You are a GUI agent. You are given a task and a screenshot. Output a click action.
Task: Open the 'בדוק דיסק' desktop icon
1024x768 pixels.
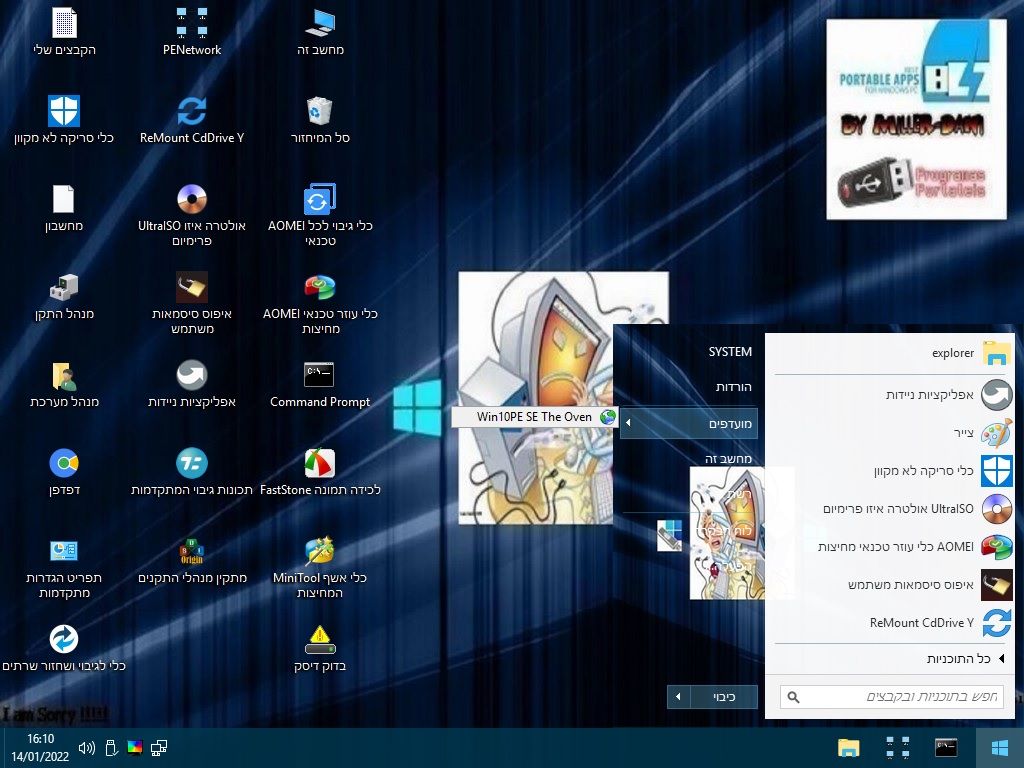click(x=320, y=649)
